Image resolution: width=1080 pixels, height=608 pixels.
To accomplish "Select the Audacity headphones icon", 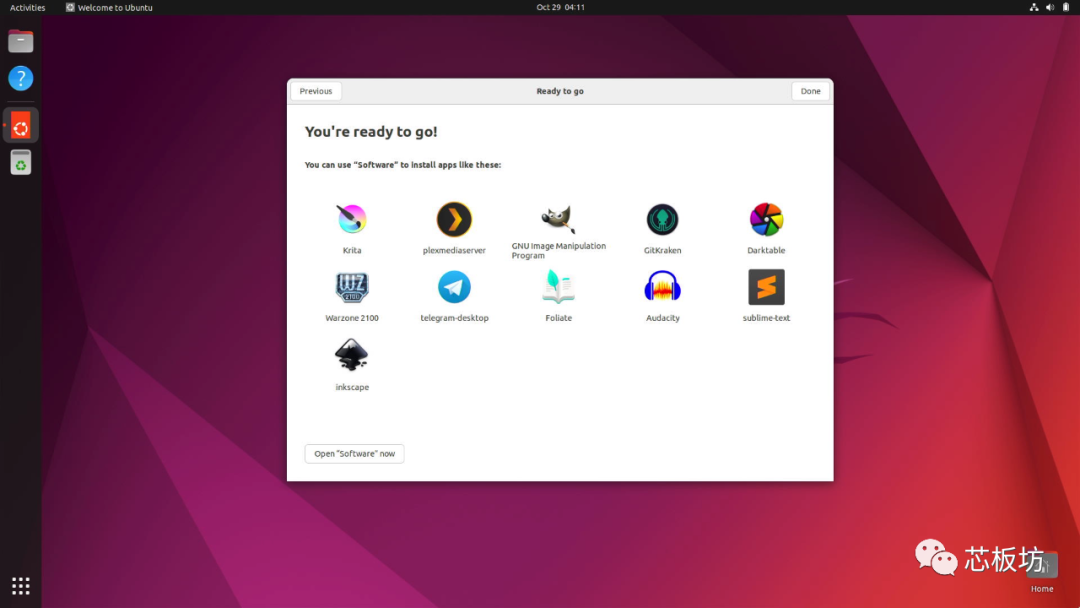I will 663,287.
